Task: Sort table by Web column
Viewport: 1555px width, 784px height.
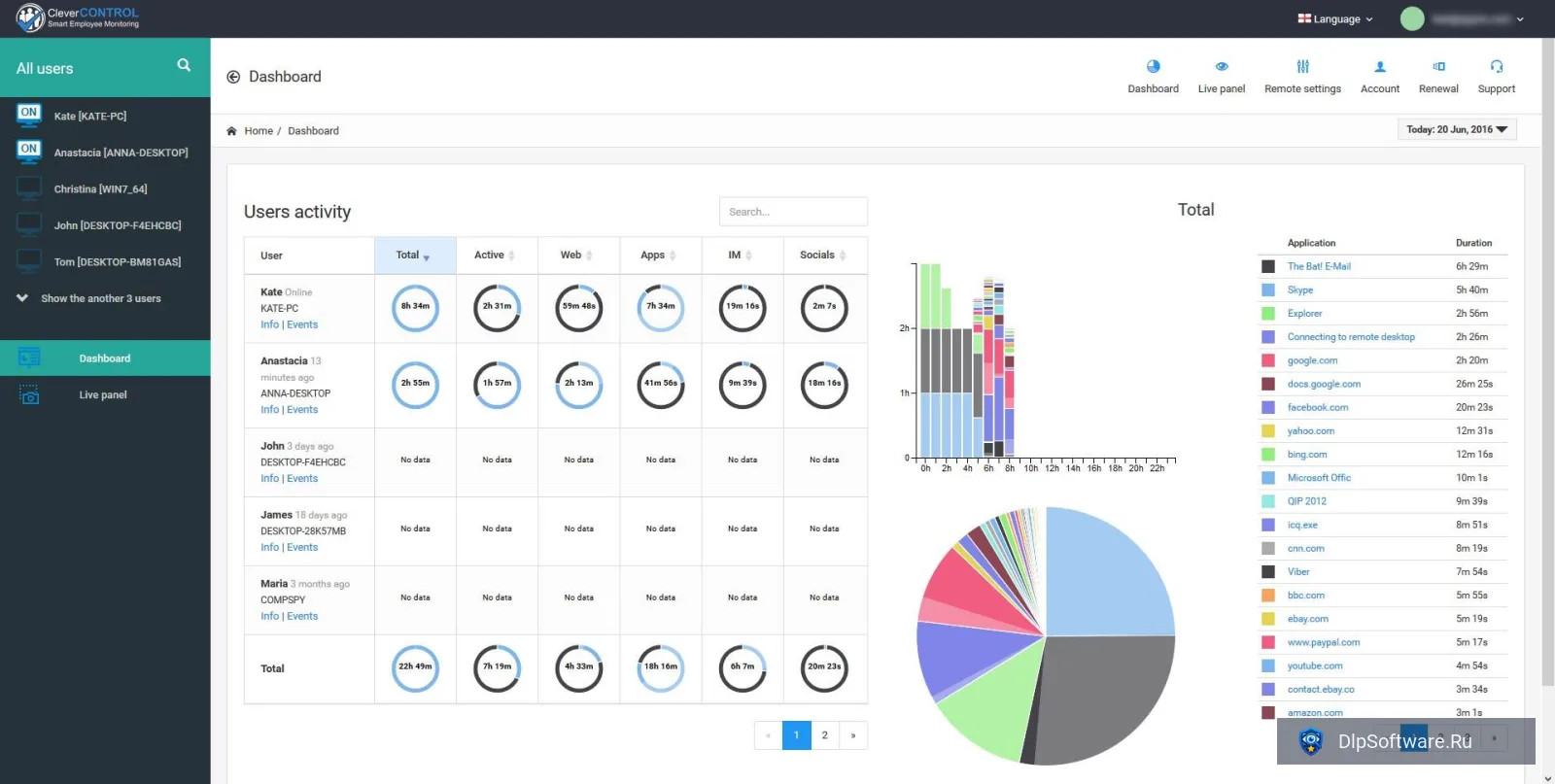Action: coord(578,256)
